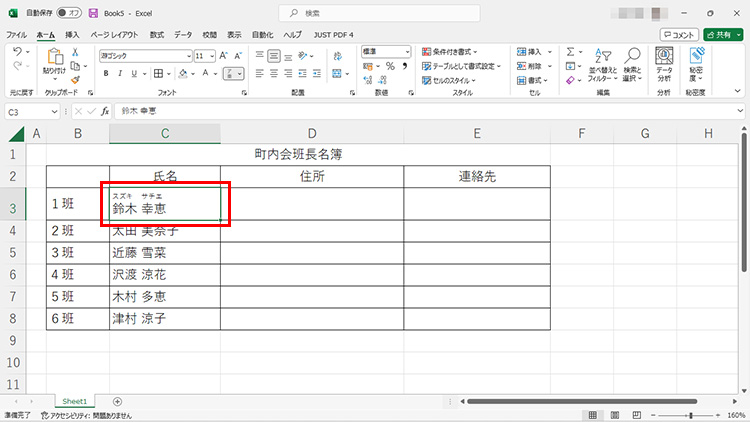
Task: Click the コメント (Comments) button
Action: [x=680, y=34]
